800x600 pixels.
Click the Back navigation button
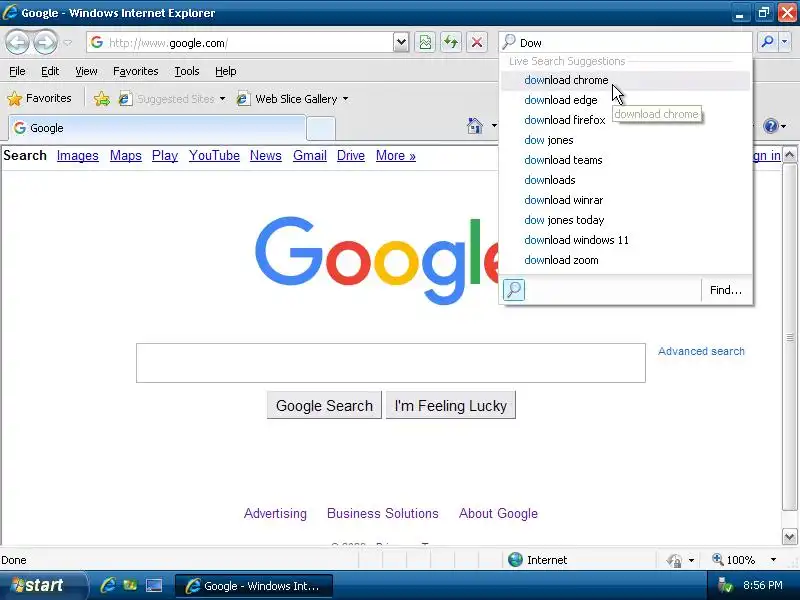(18, 42)
